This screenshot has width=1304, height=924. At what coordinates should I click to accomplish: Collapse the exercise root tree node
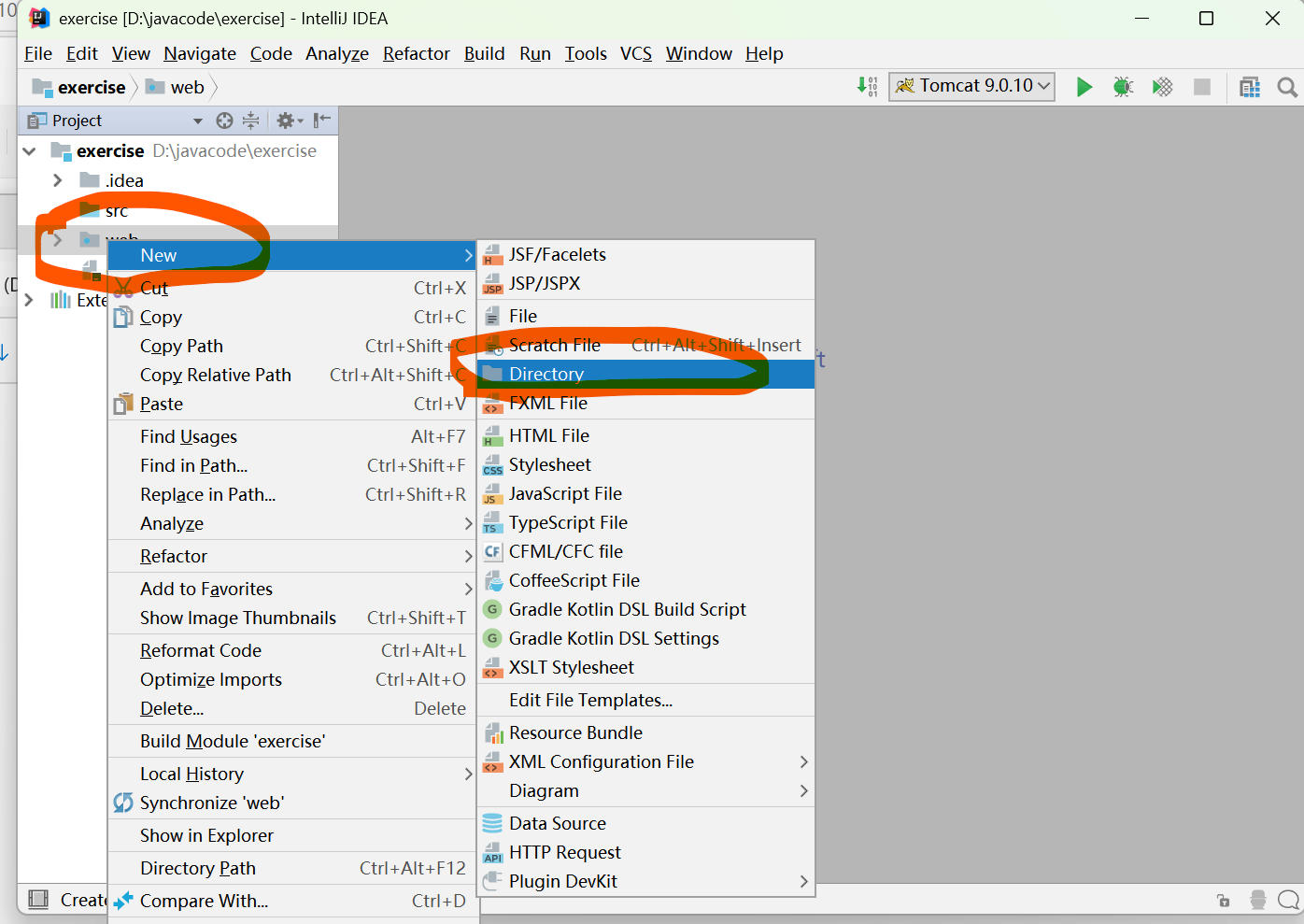[x=30, y=150]
